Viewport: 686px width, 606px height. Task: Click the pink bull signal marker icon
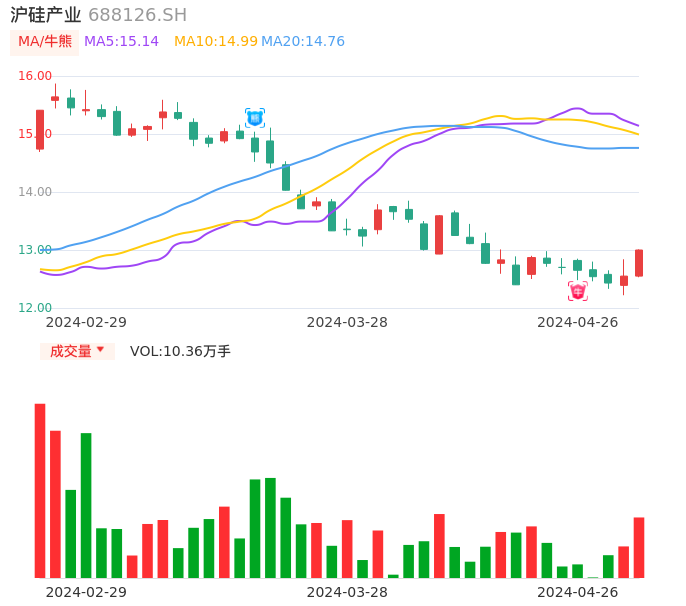[x=578, y=291]
